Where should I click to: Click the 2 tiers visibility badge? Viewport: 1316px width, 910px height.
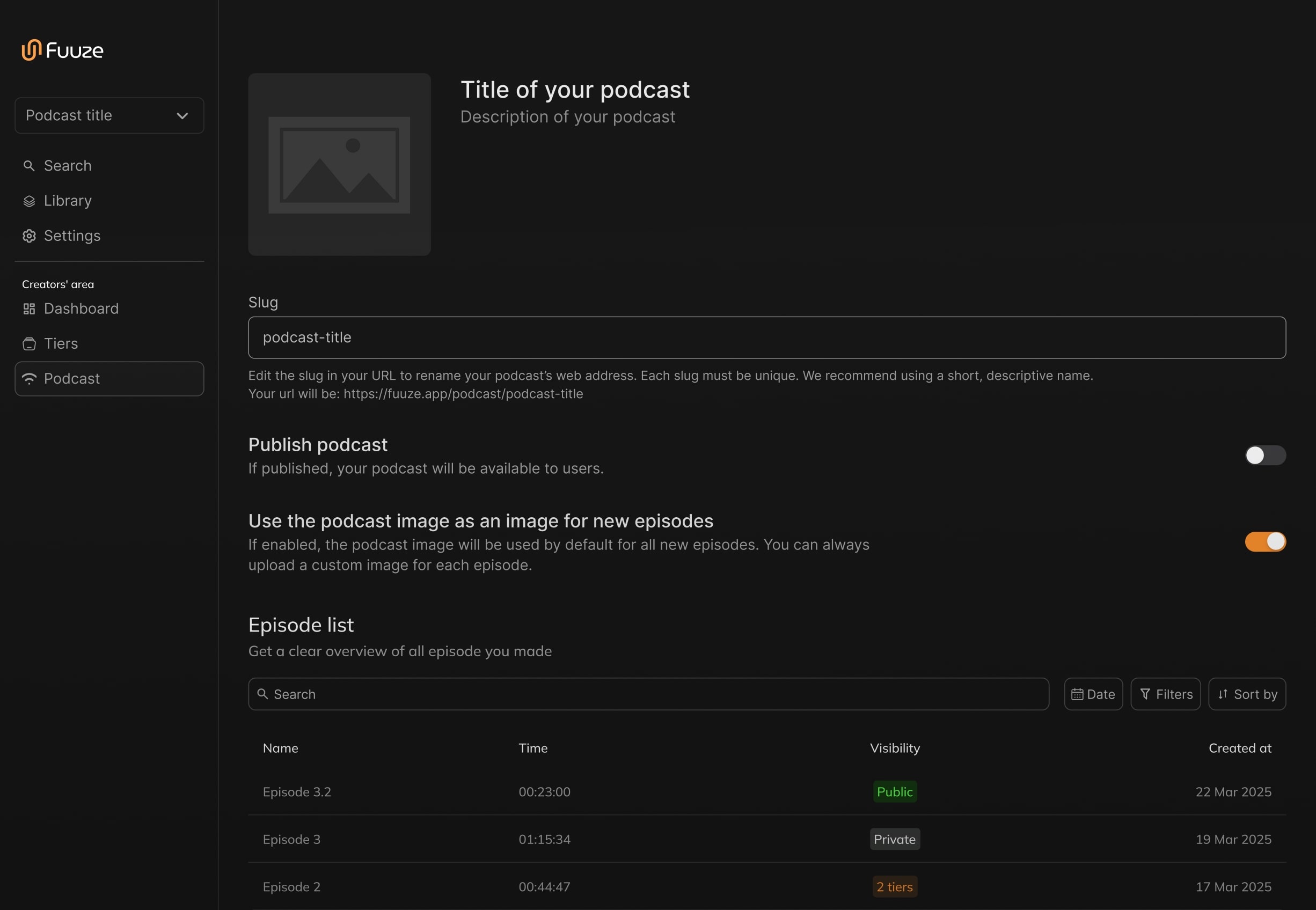pyautogui.click(x=894, y=887)
